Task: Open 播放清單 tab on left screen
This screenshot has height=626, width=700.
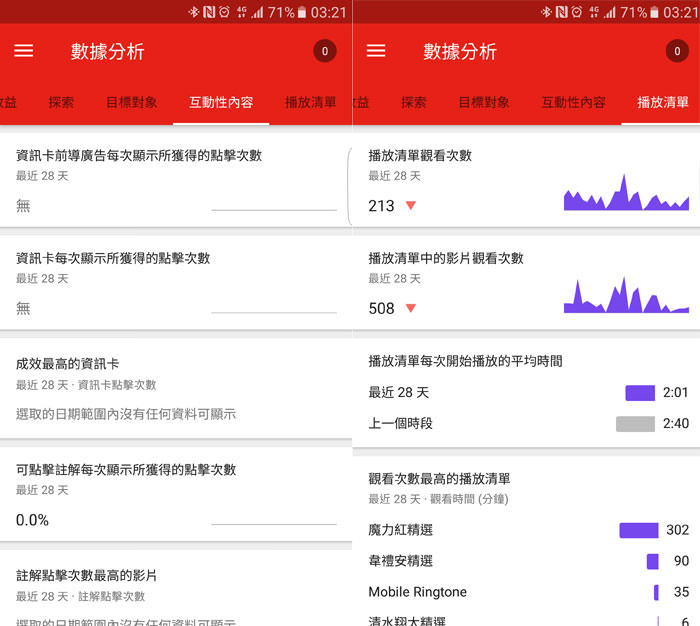Action: (x=311, y=102)
